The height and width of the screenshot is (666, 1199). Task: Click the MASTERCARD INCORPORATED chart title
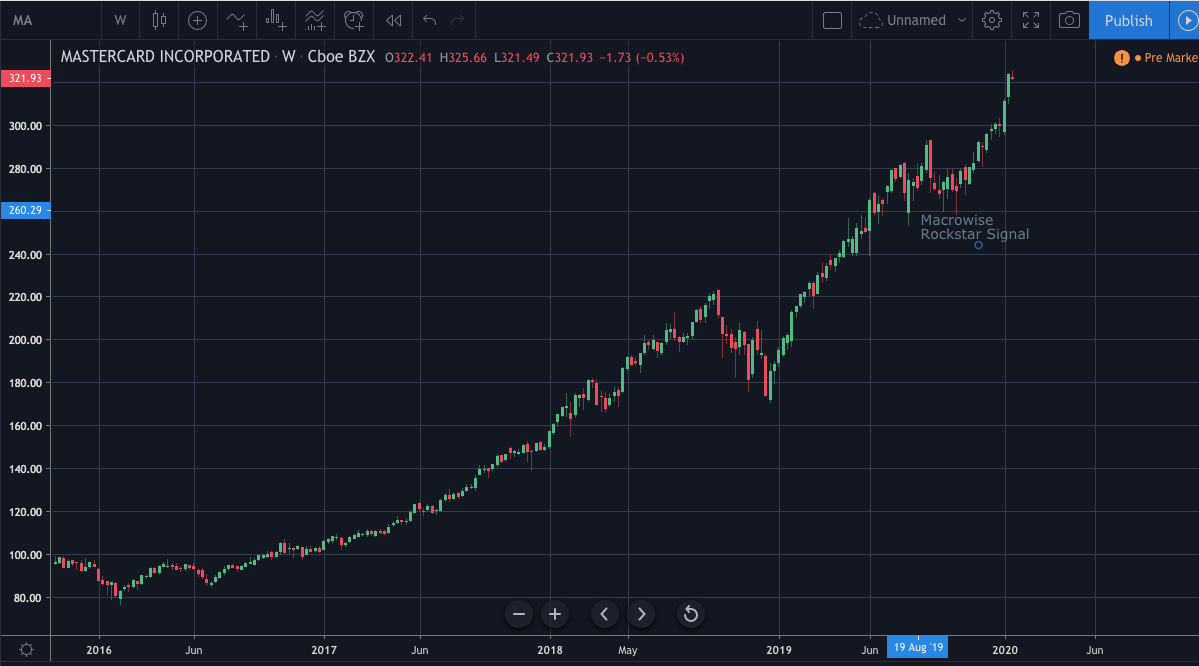[x=165, y=57]
